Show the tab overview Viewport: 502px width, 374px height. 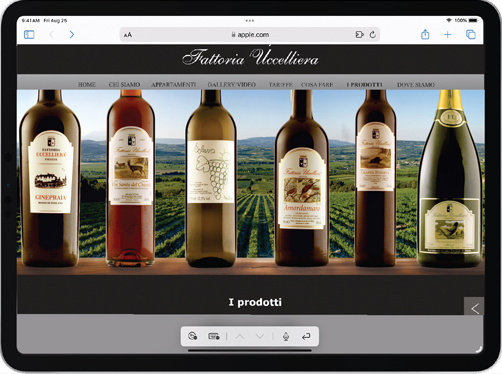pyautogui.click(x=471, y=34)
